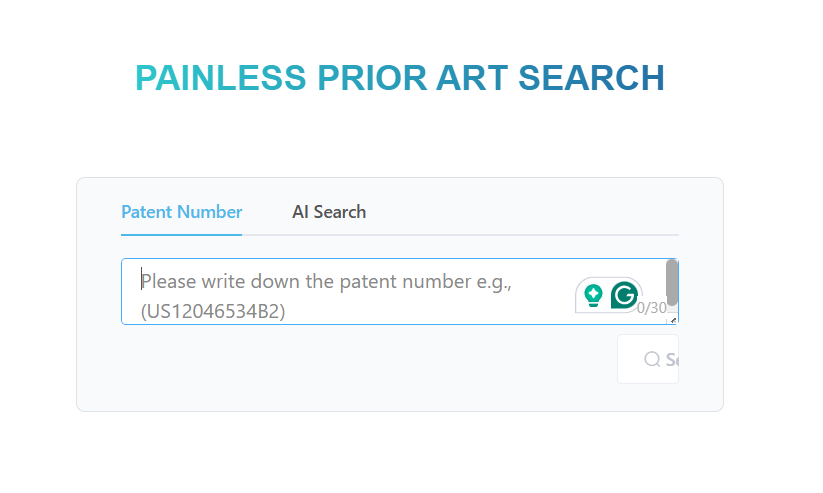This screenshot has height=493, width=823.
Task: Select the Patent Number tab
Action: 181,212
